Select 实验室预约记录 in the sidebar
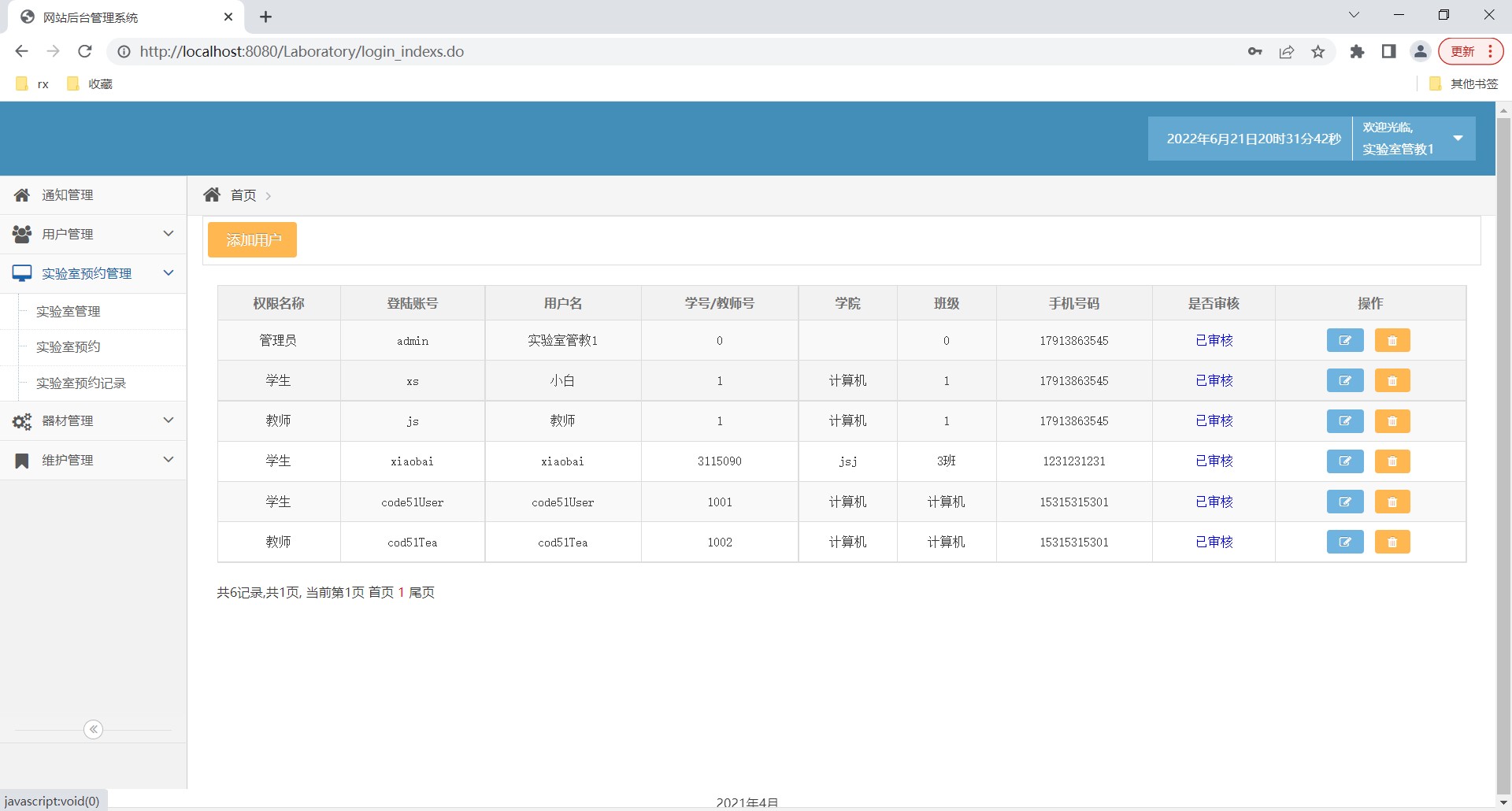 [83, 383]
